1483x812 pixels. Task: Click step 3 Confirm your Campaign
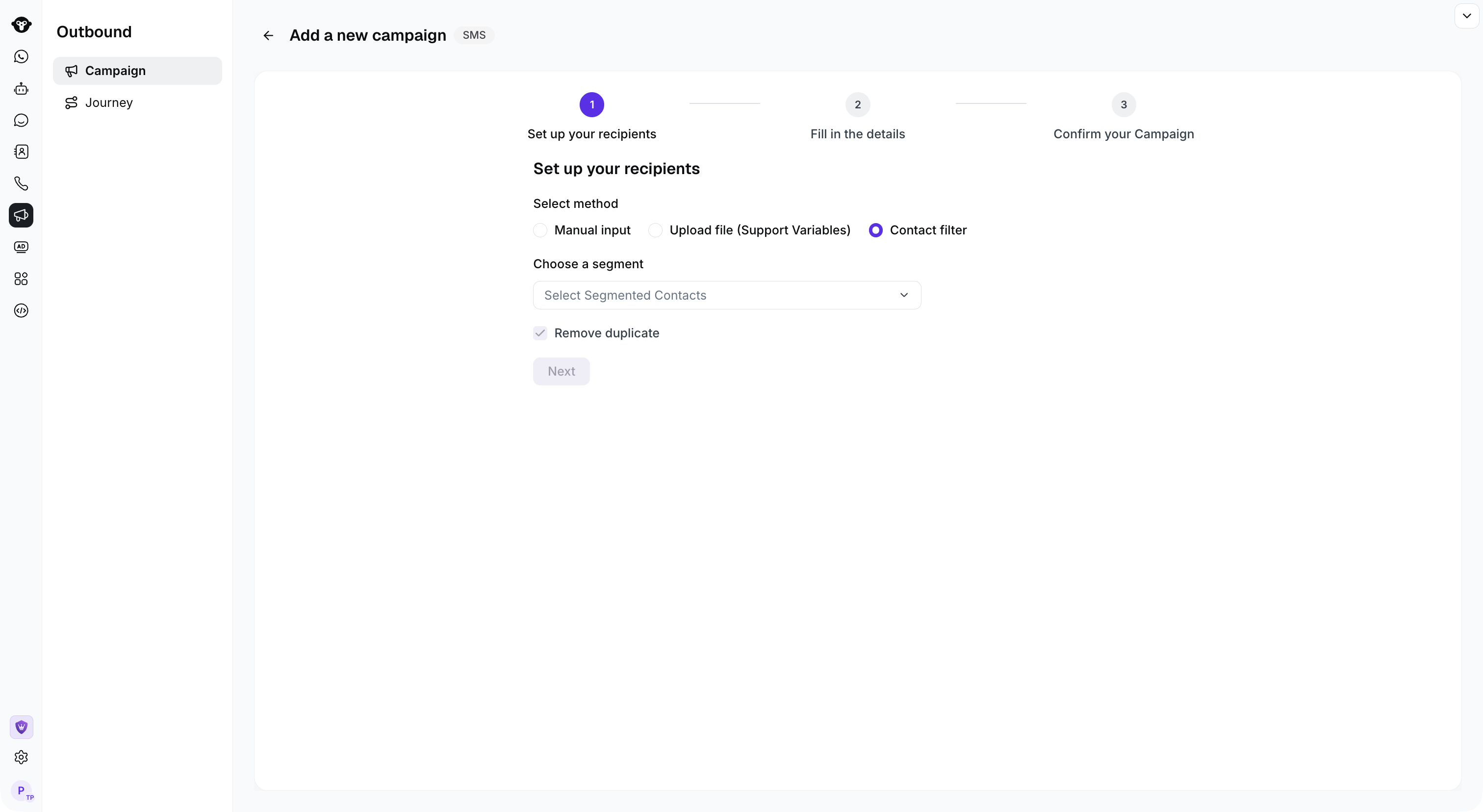click(x=1124, y=117)
